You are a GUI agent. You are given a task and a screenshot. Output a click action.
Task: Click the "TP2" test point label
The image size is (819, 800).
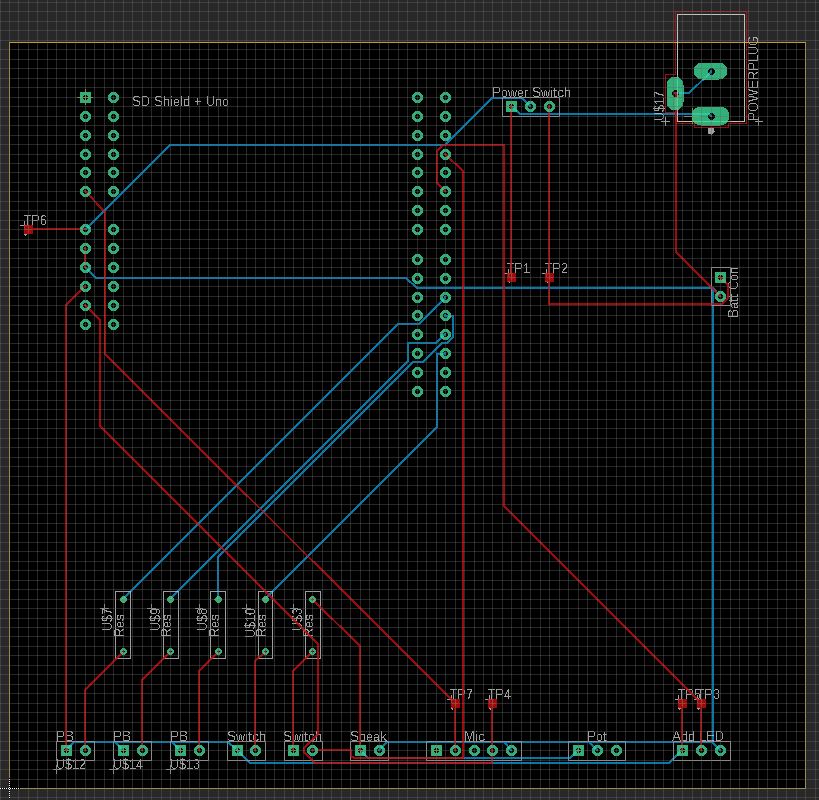[556, 268]
